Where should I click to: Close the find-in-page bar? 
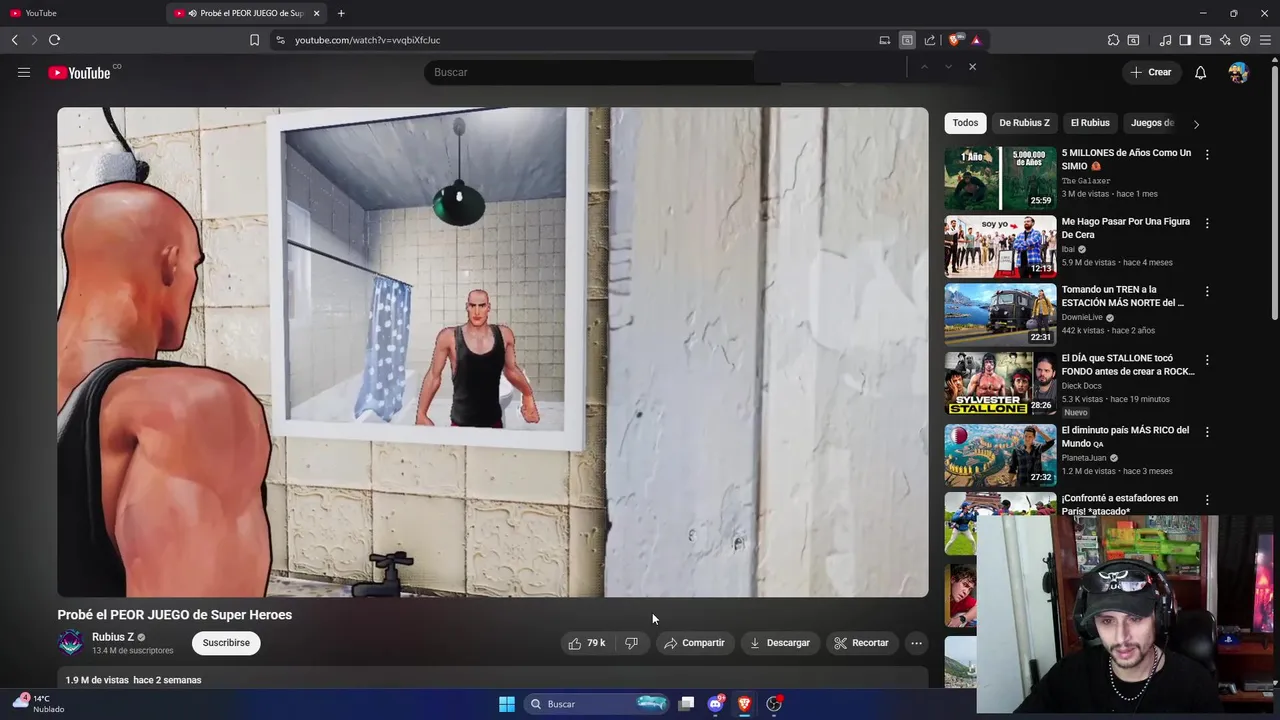point(972,66)
